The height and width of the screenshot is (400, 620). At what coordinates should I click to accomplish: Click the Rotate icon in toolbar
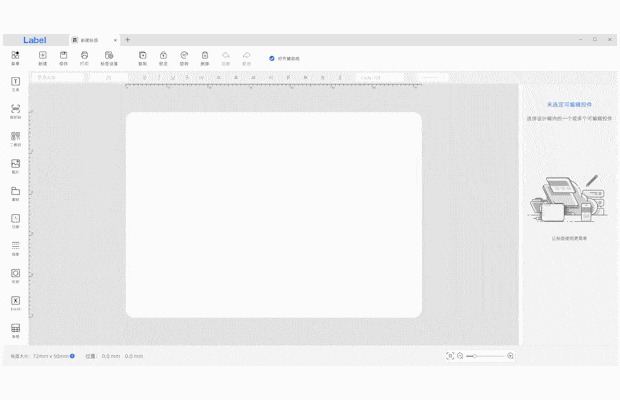tap(184, 57)
